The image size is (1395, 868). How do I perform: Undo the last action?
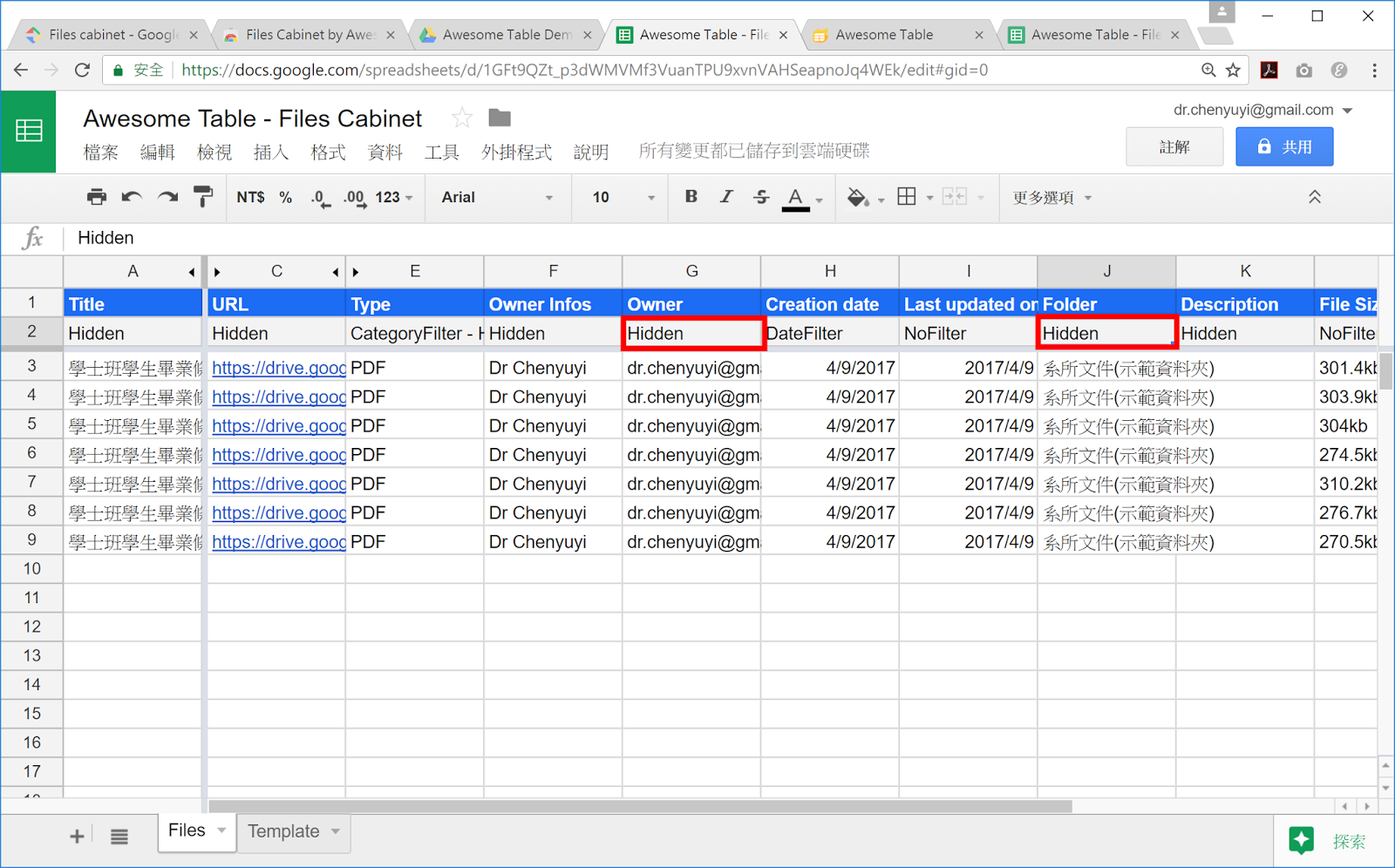pyautogui.click(x=132, y=197)
